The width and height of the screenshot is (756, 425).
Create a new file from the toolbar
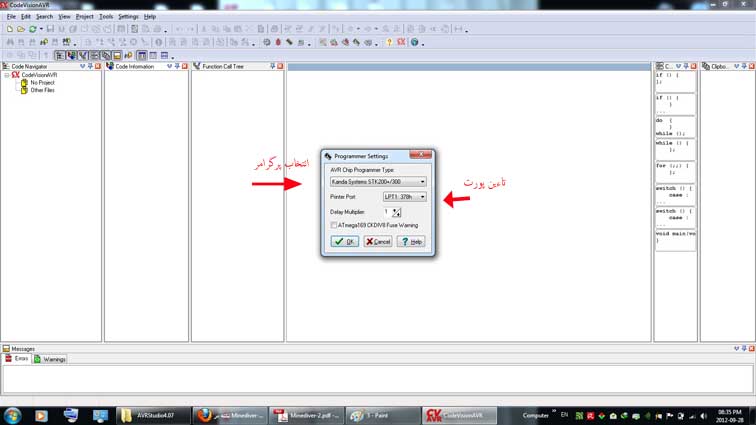click(9, 29)
